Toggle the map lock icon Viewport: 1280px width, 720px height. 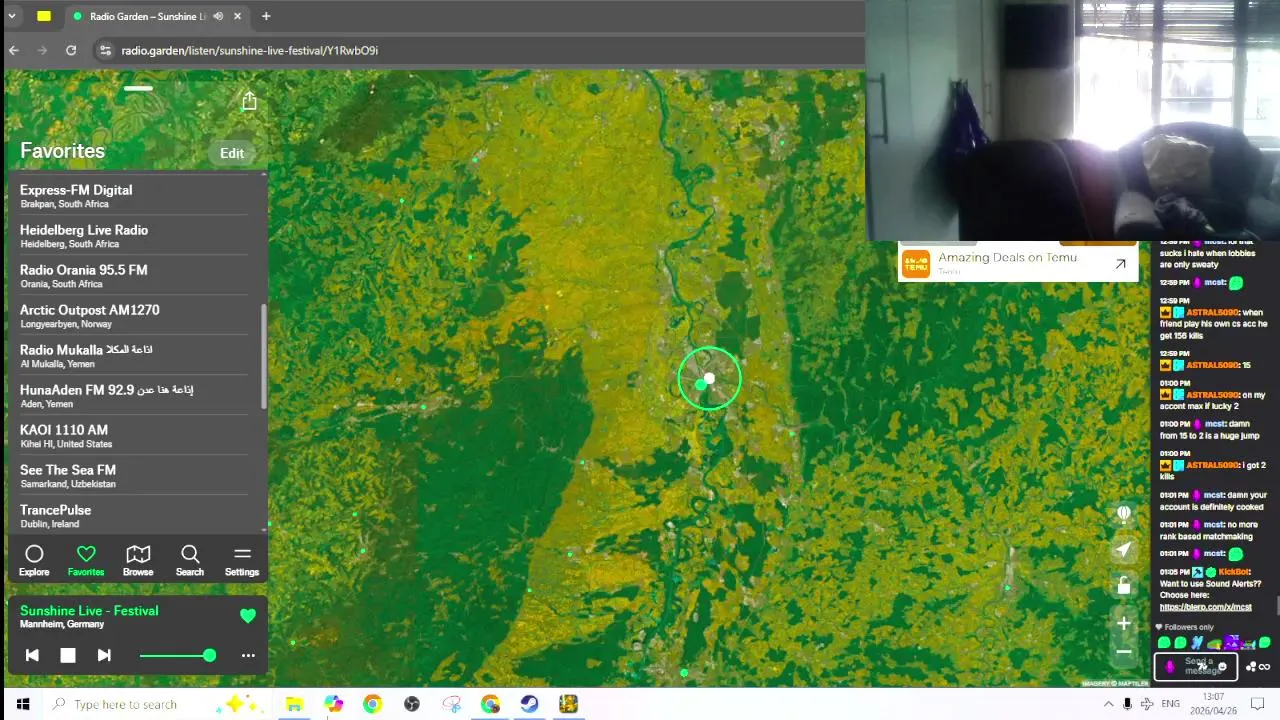tap(1124, 586)
